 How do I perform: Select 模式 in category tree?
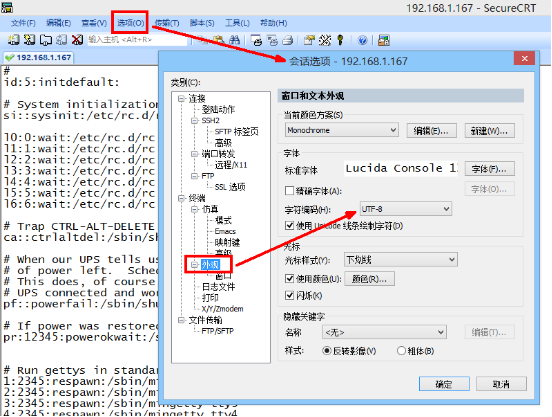pyautogui.click(x=223, y=220)
